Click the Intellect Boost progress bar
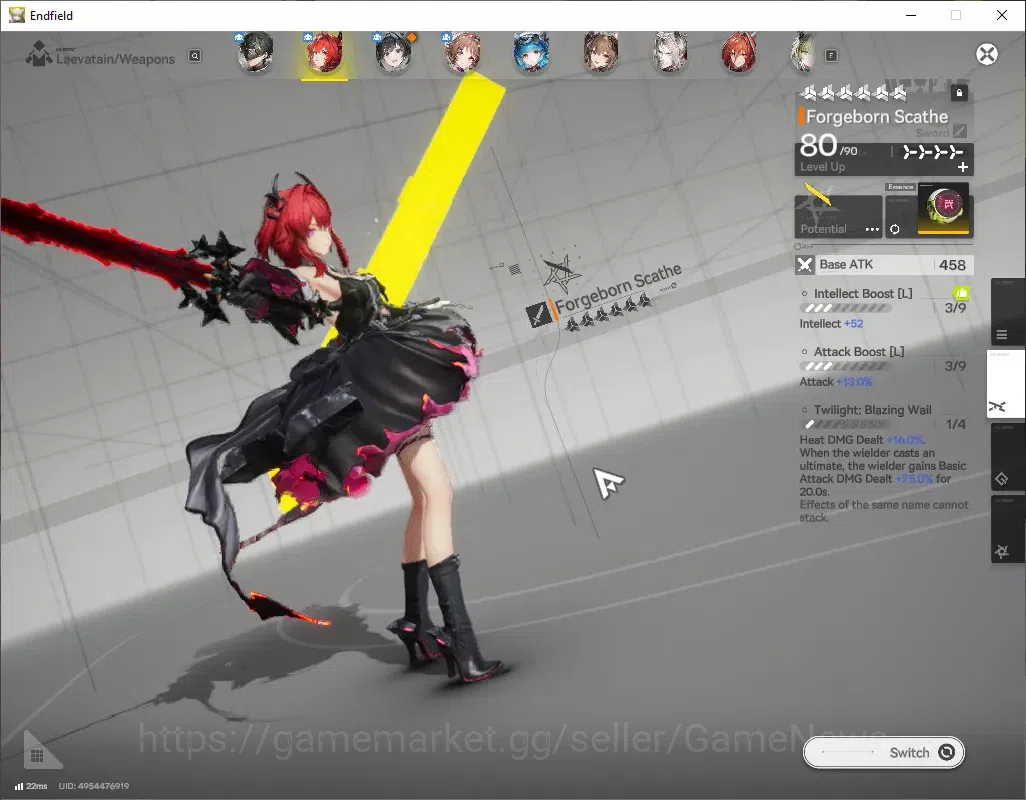Viewport: 1026px width, 800px height. pos(845,308)
